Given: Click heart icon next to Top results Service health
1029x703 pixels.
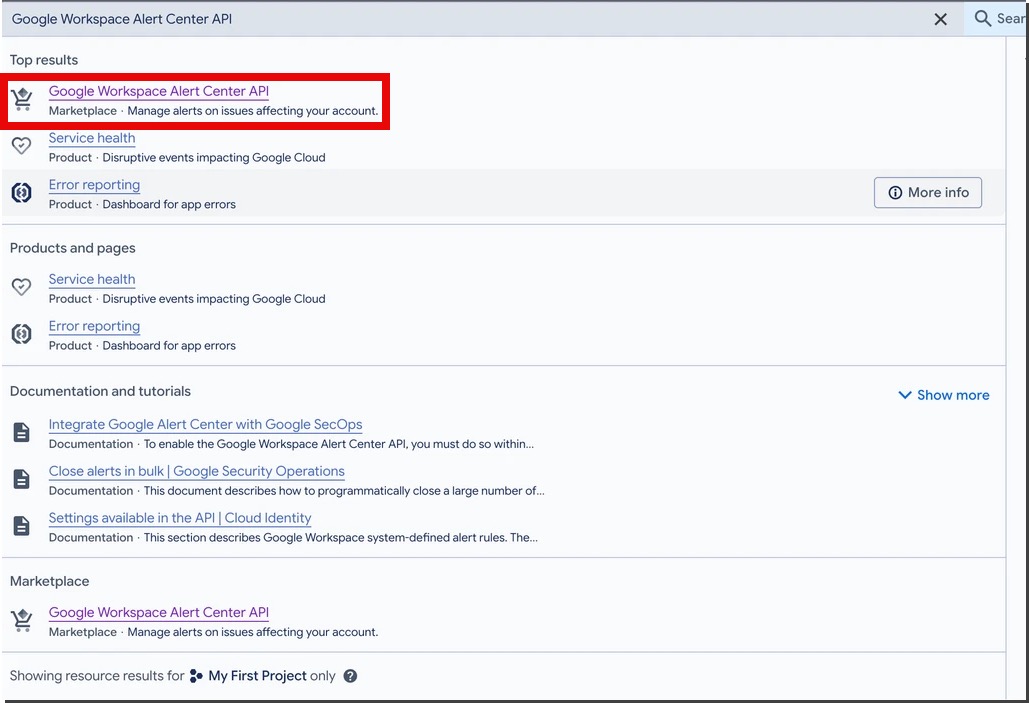Looking at the screenshot, I should pyautogui.click(x=22, y=146).
